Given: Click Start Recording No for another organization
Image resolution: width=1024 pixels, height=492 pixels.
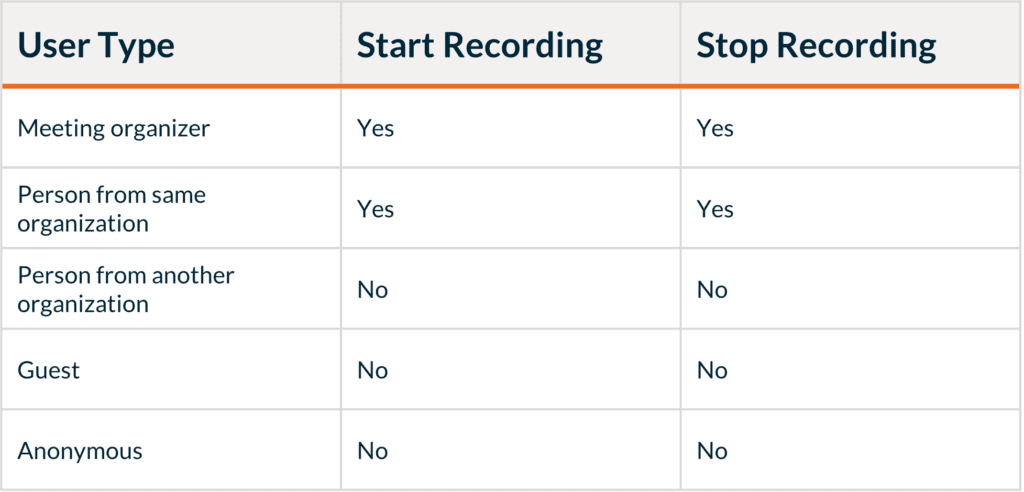Looking at the screenshot, I should point(373,290).
